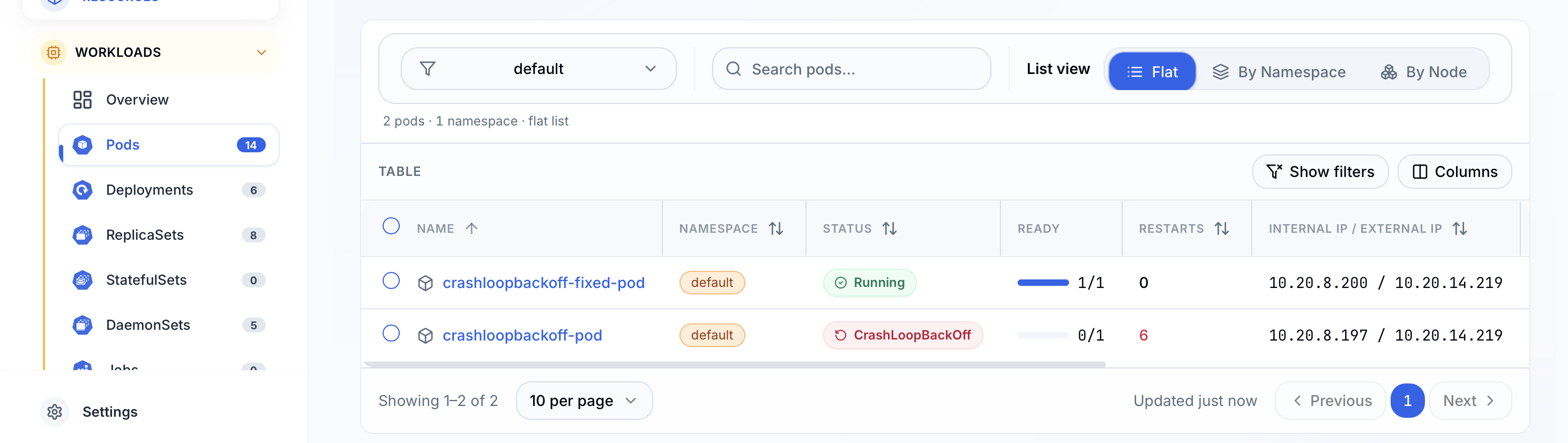
Task: Toggle the select-all pods checkbox
Action: click(x=391, y=226)
